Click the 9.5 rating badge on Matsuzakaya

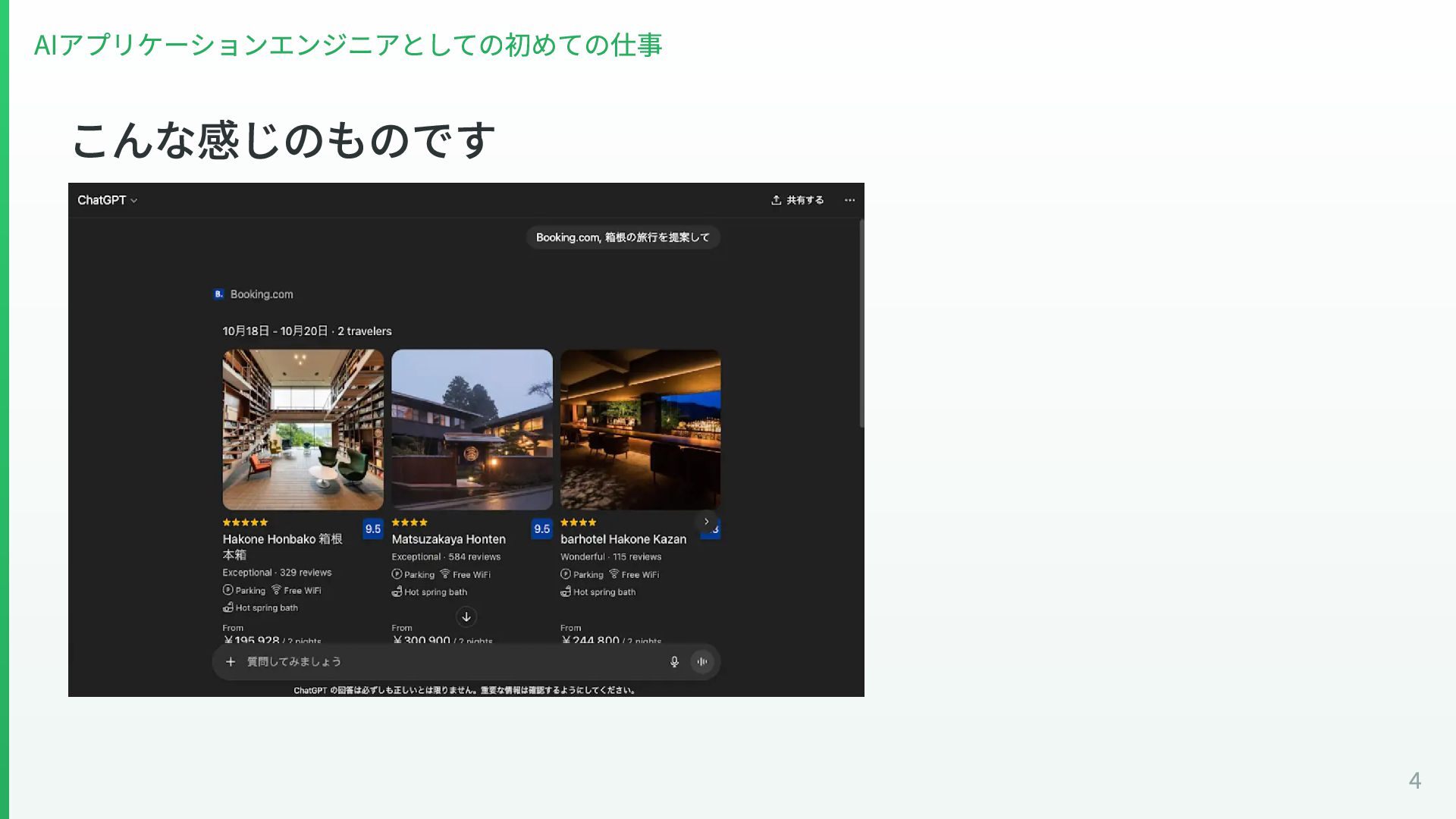(x=541, y=529)
